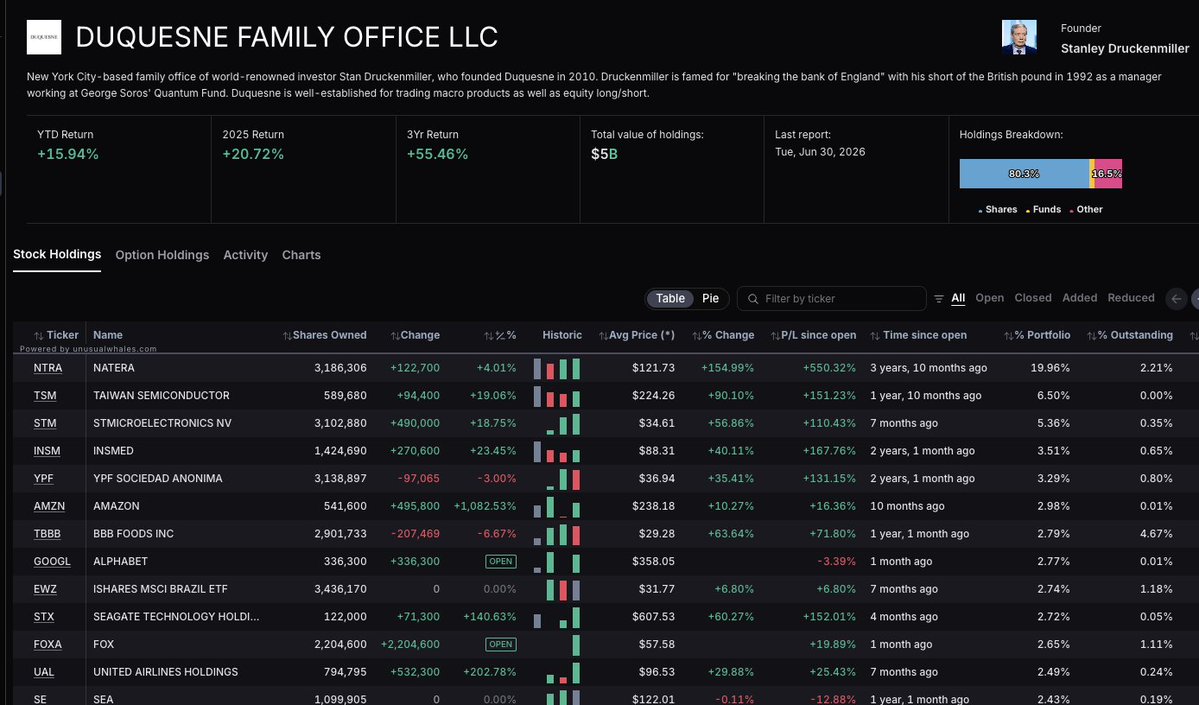Open the EWZ ticker link
The width and height of the screenshot is (1199, 705).
click(44, 590)
